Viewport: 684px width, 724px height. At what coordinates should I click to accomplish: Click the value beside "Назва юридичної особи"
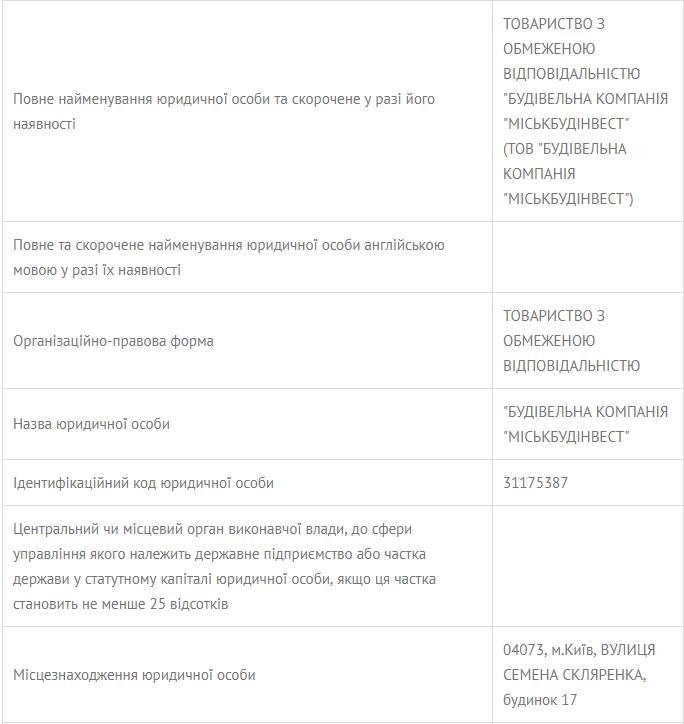pos(585,424)
